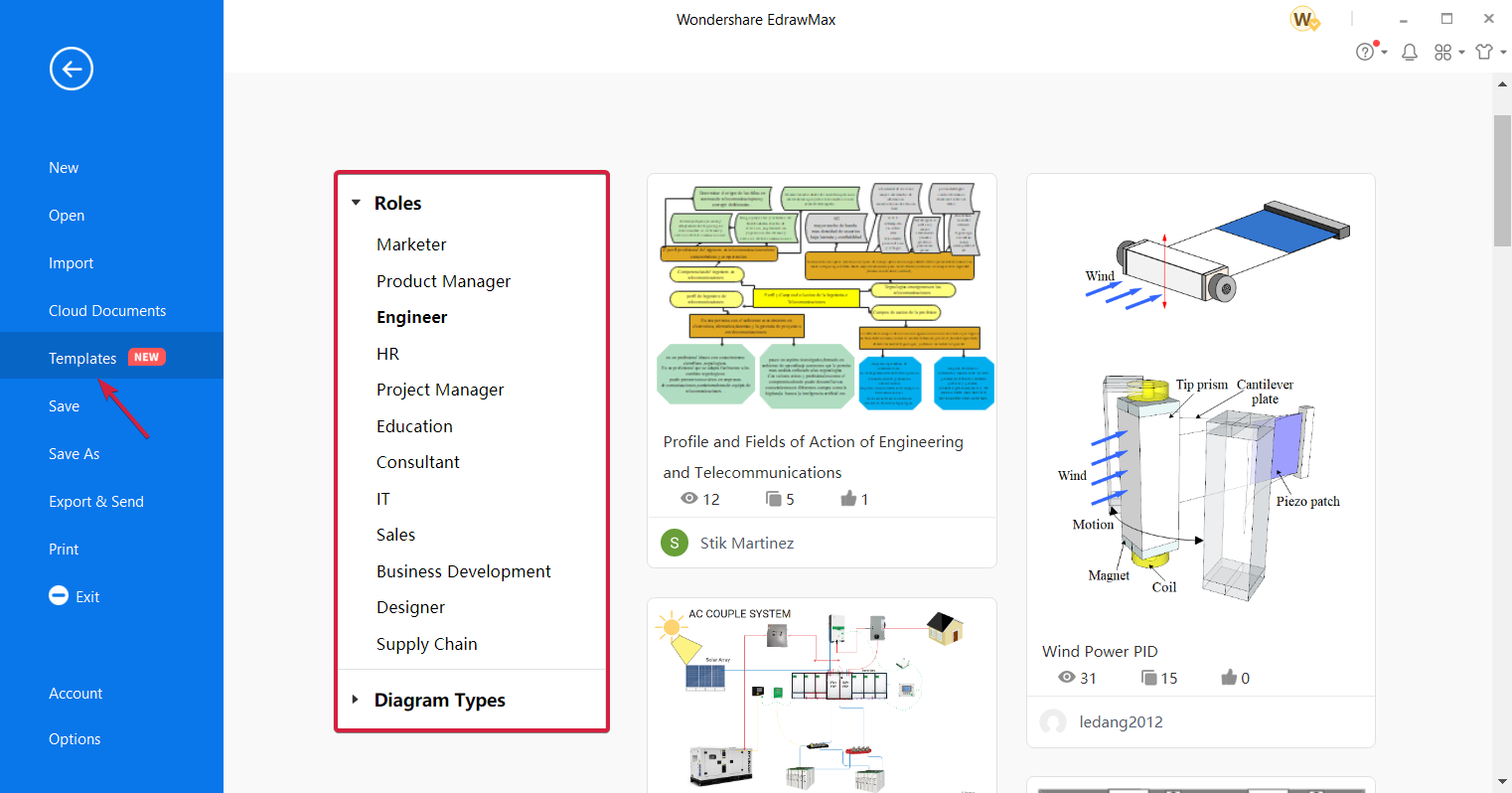Open dropdown arrow next to apps grid
Image resolution: width=1512 pixels, height=793 pixels.
pyautogui.click(x=1461, y=53)
